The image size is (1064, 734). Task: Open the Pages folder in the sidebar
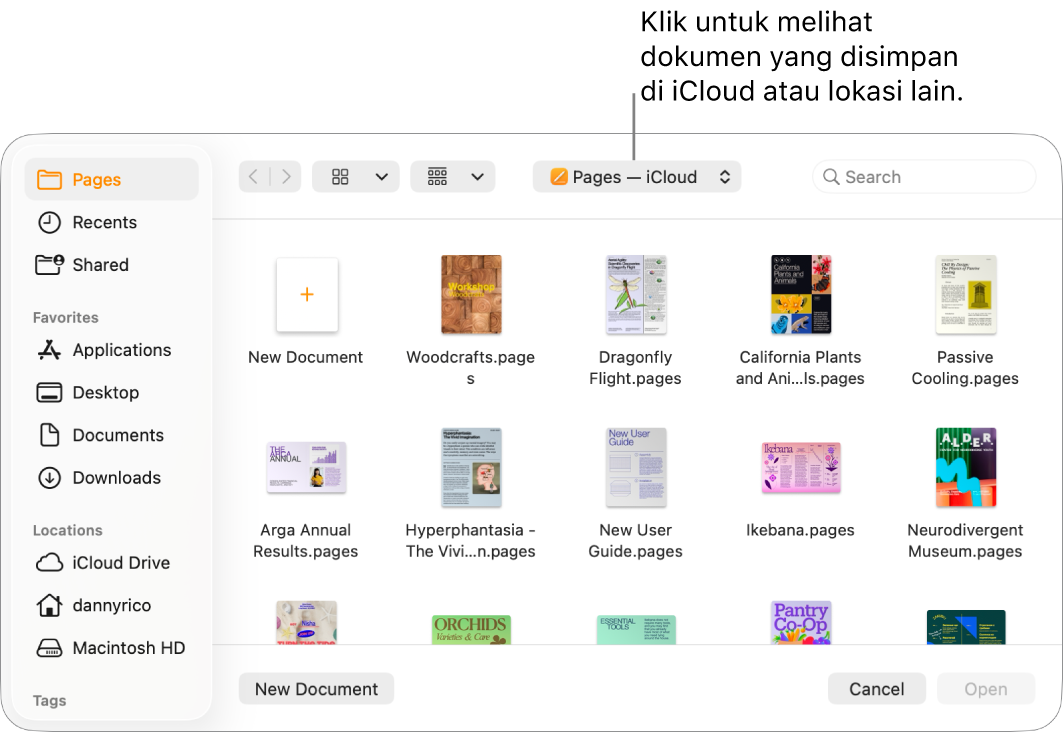tap(96, 180)
